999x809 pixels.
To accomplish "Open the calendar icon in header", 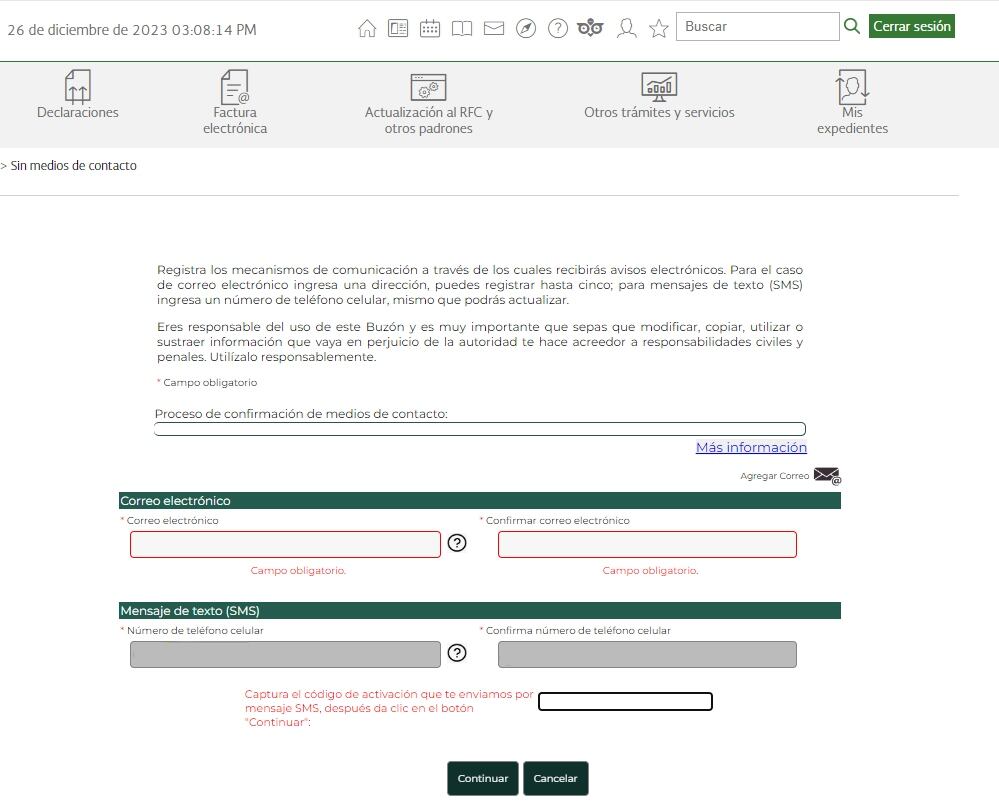I will 430,28.
